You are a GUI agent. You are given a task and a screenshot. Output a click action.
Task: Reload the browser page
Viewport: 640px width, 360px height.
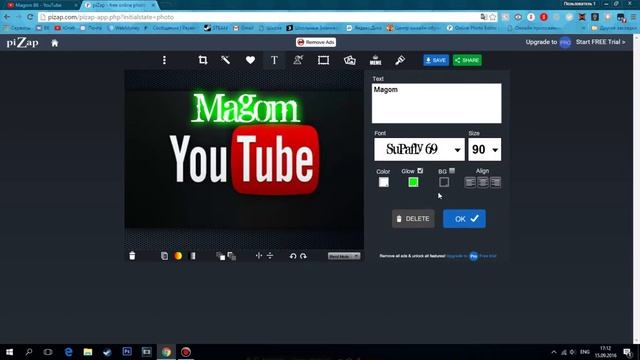coord(30,17)
